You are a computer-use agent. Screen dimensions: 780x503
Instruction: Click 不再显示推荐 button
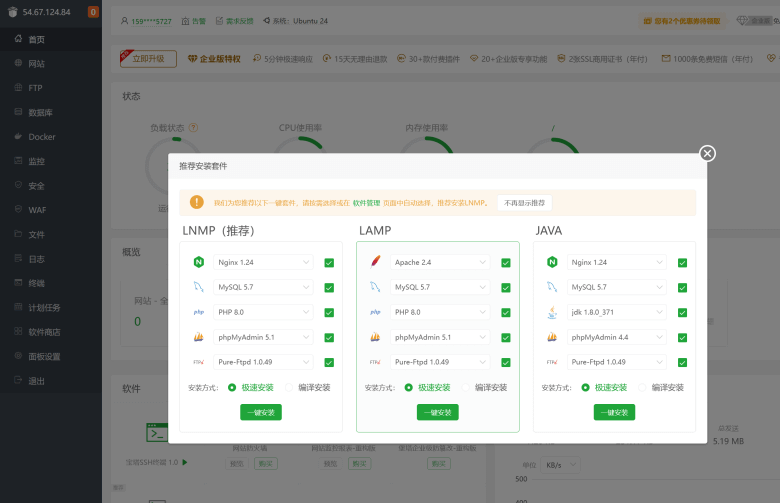[524, 202]
